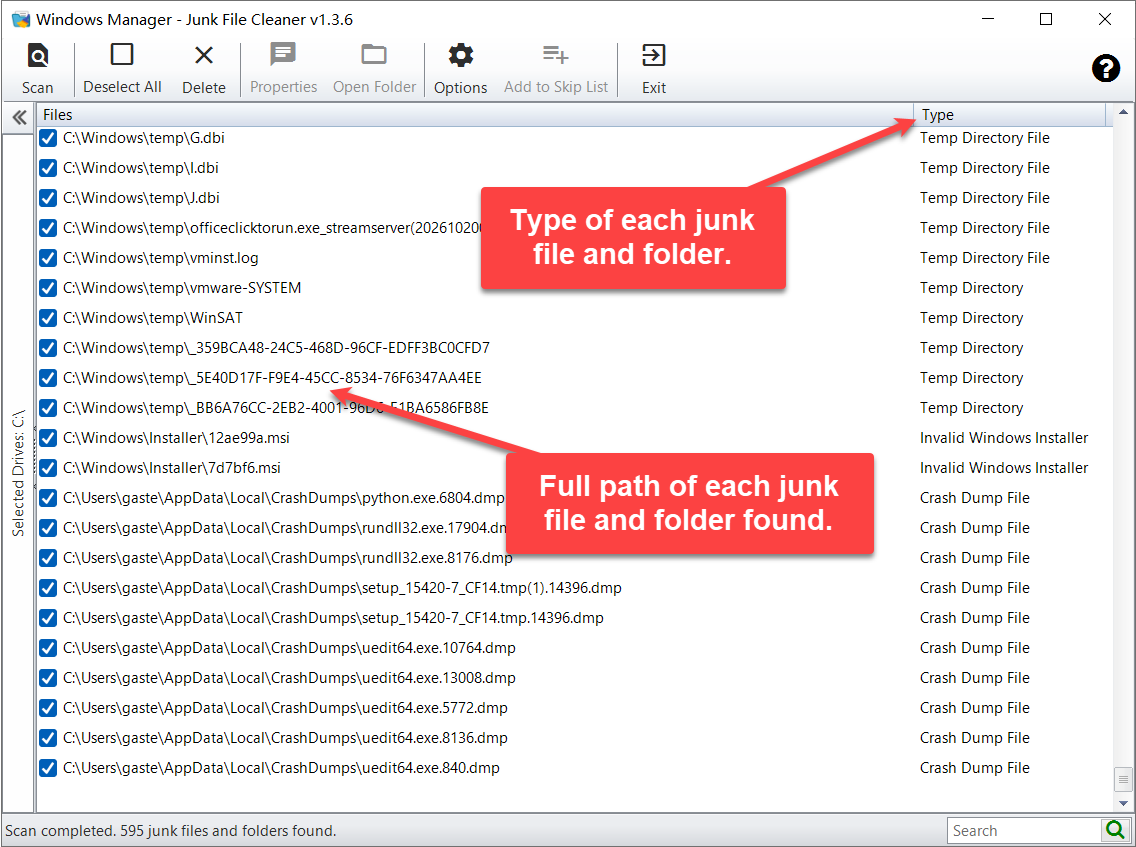Screen dimensions: 1136x847
Task: Select the uedit64.exe.10764.dmp row
Action: tap(575, 648)
